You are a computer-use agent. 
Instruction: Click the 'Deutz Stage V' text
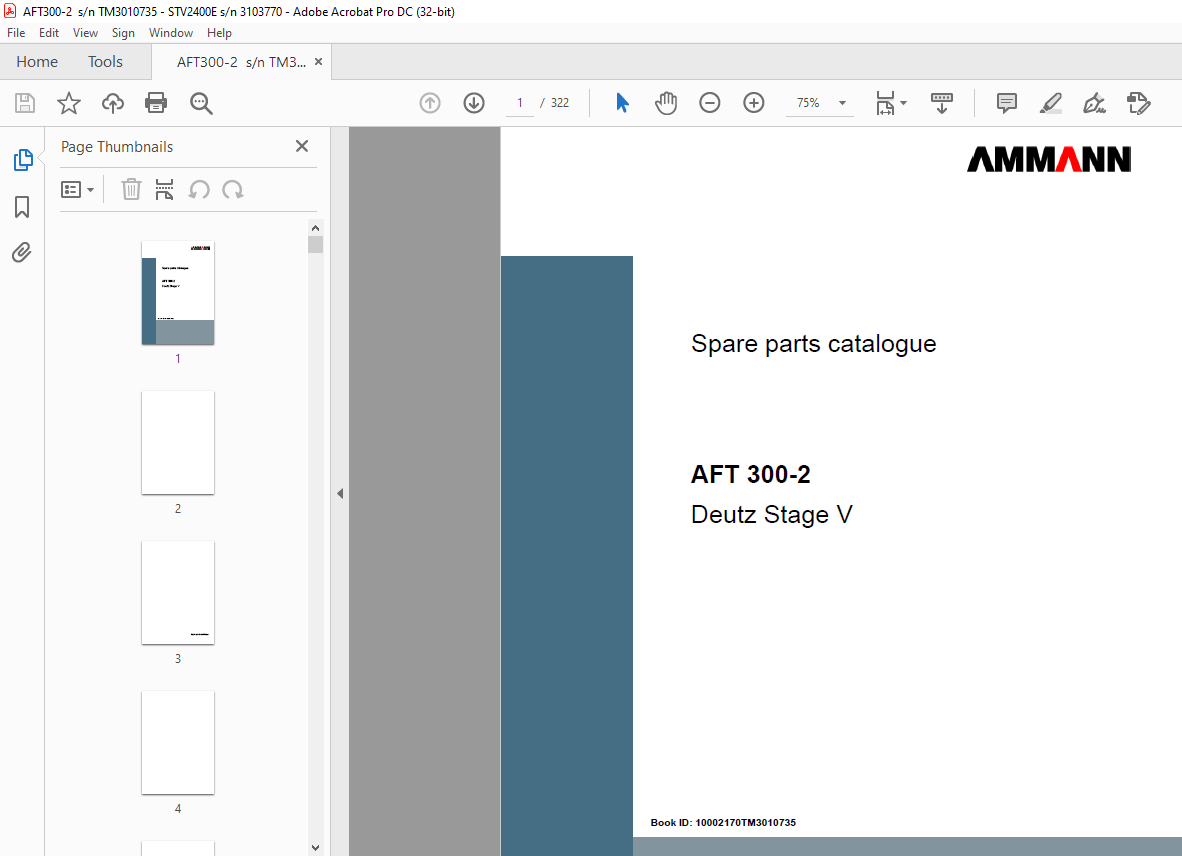point(772,515)
